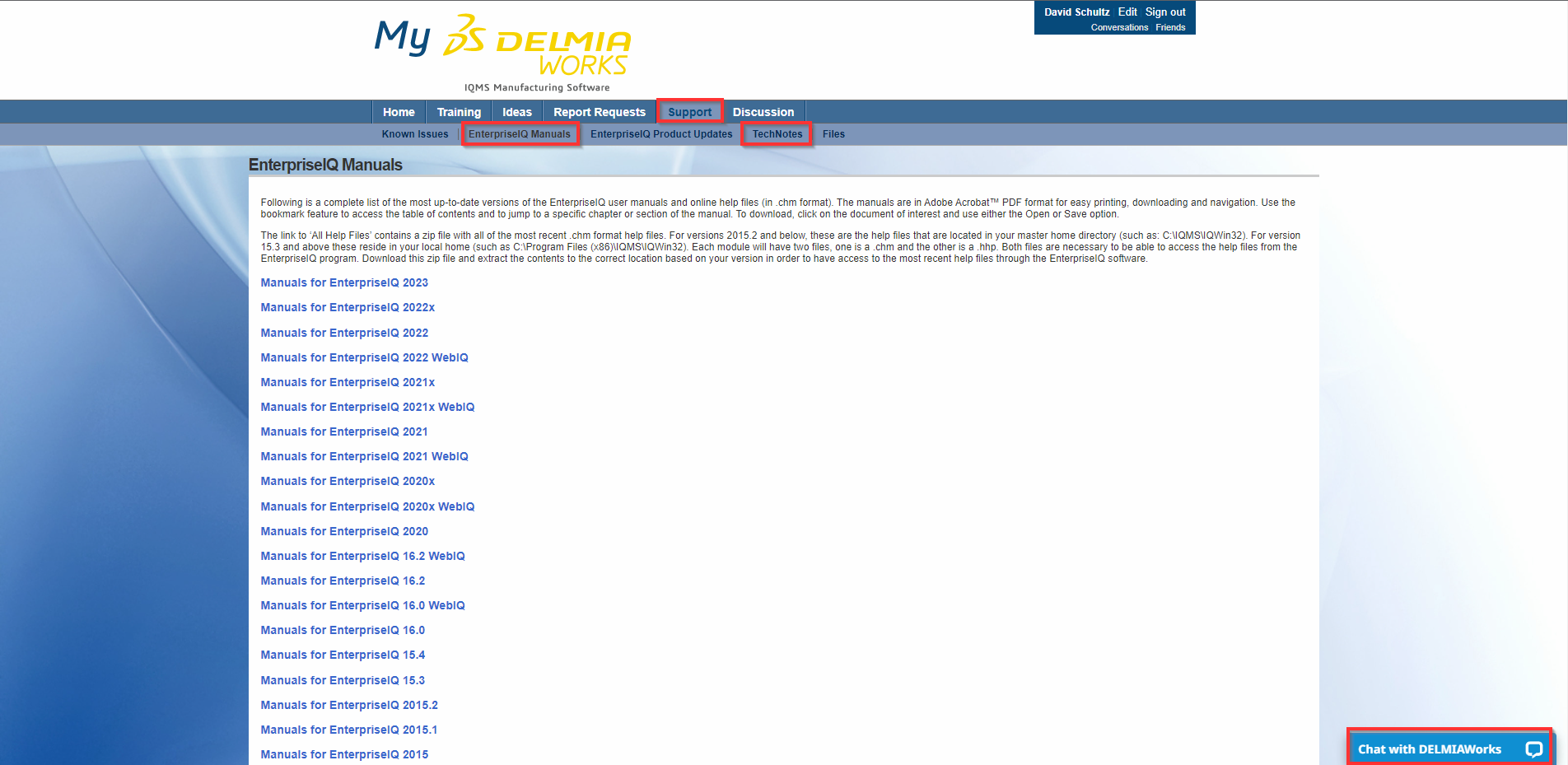Open Manuals for EnterpriseIQ 2021 link
The image size is (1568, 765).
coord(344,431)
